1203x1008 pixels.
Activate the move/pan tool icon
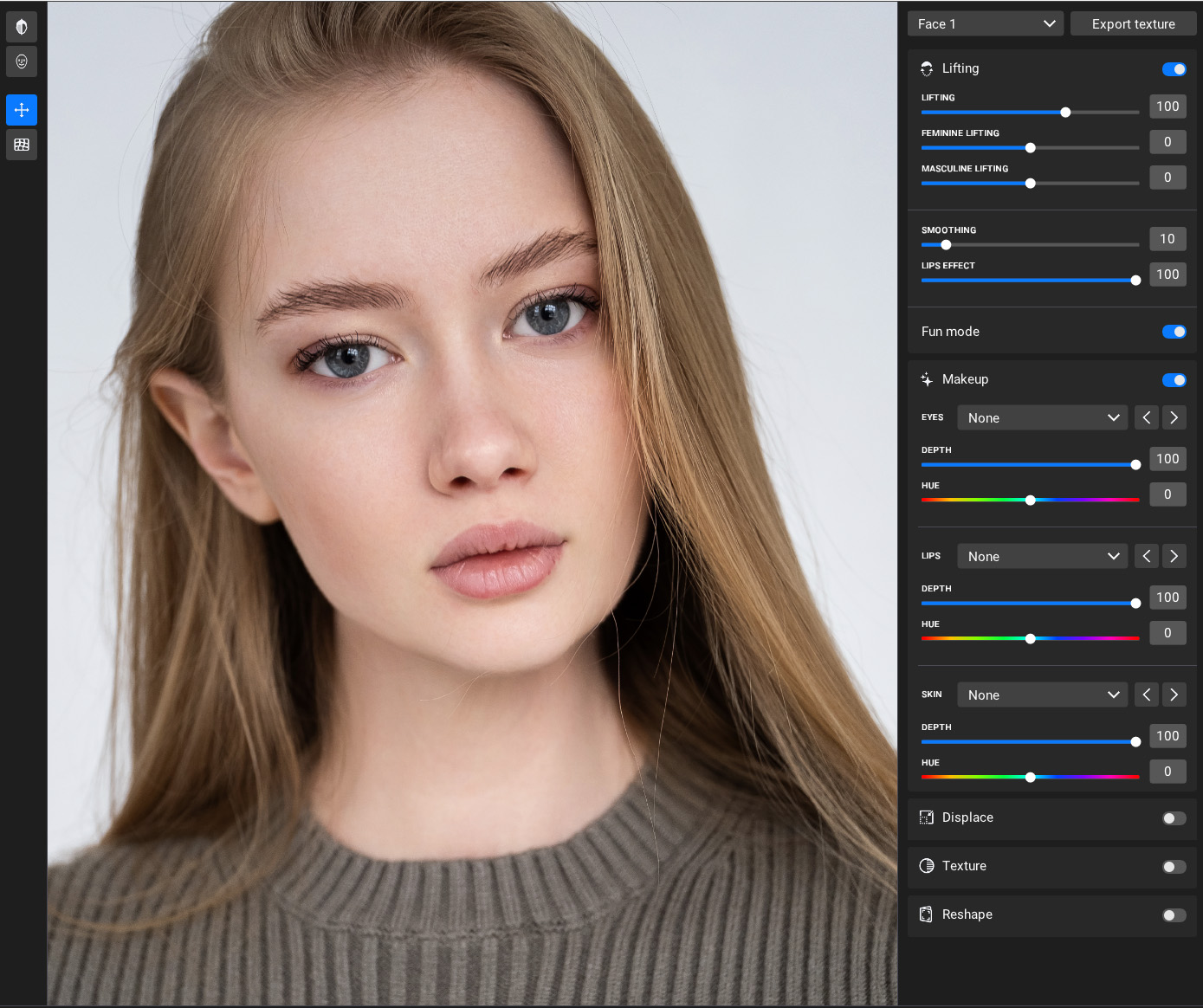(22, 110)
